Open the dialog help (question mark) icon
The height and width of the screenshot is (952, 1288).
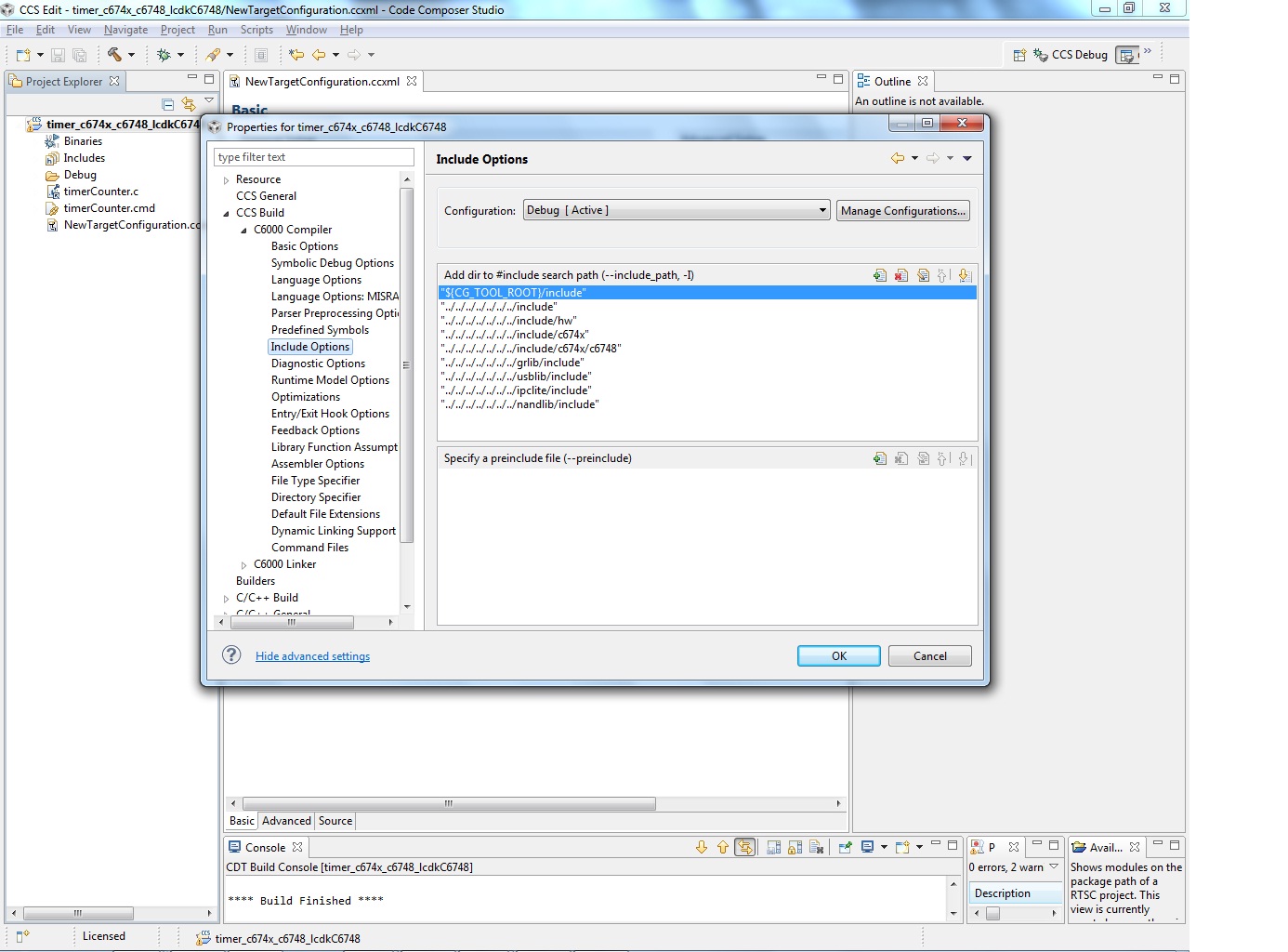[x=232, y=655]
